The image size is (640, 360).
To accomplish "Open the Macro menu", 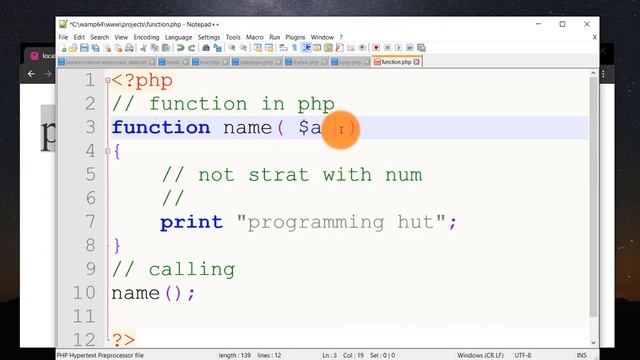I will click(255, 37).
